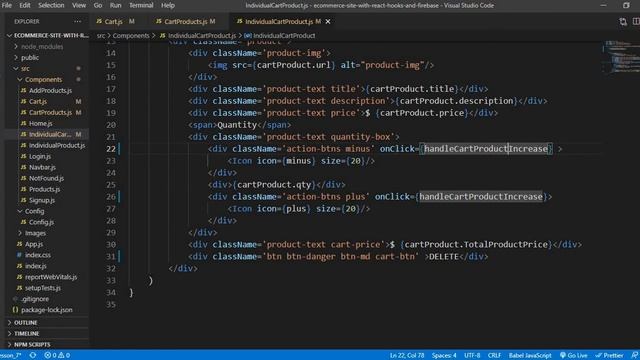Click DELETE text on line 31
The height and width of the screenshot is (360, 640).
click(x=444, y=257)
